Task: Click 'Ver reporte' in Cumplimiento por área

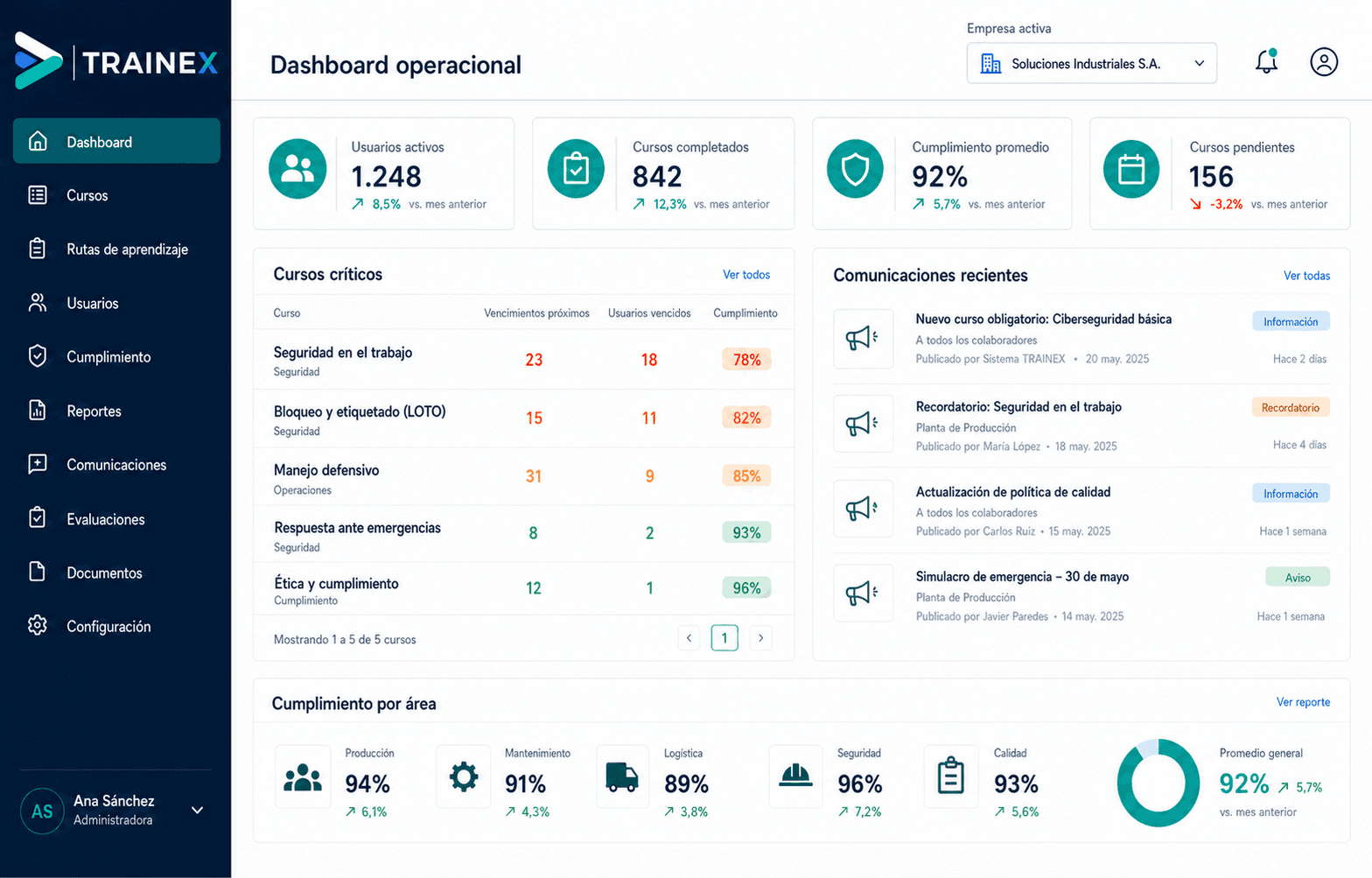Action: tap(1303, 701)
